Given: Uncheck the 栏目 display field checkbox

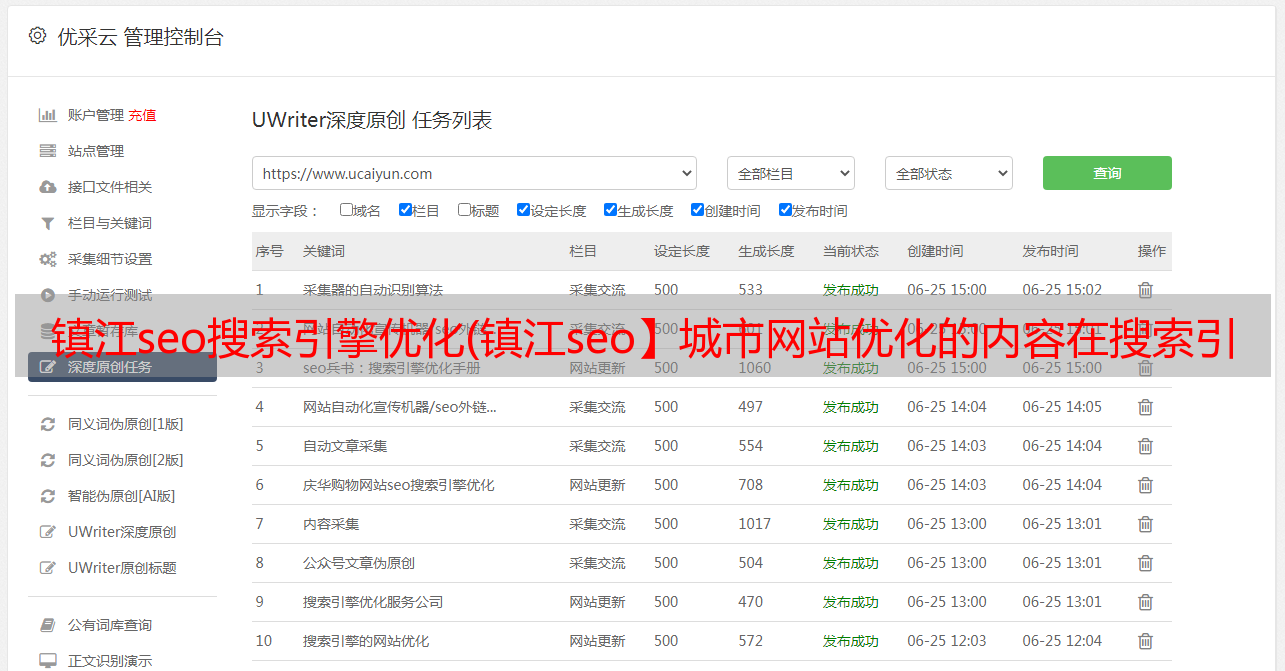Looking at the screenshot, I should pyautogui.click(x=405, y=210).
